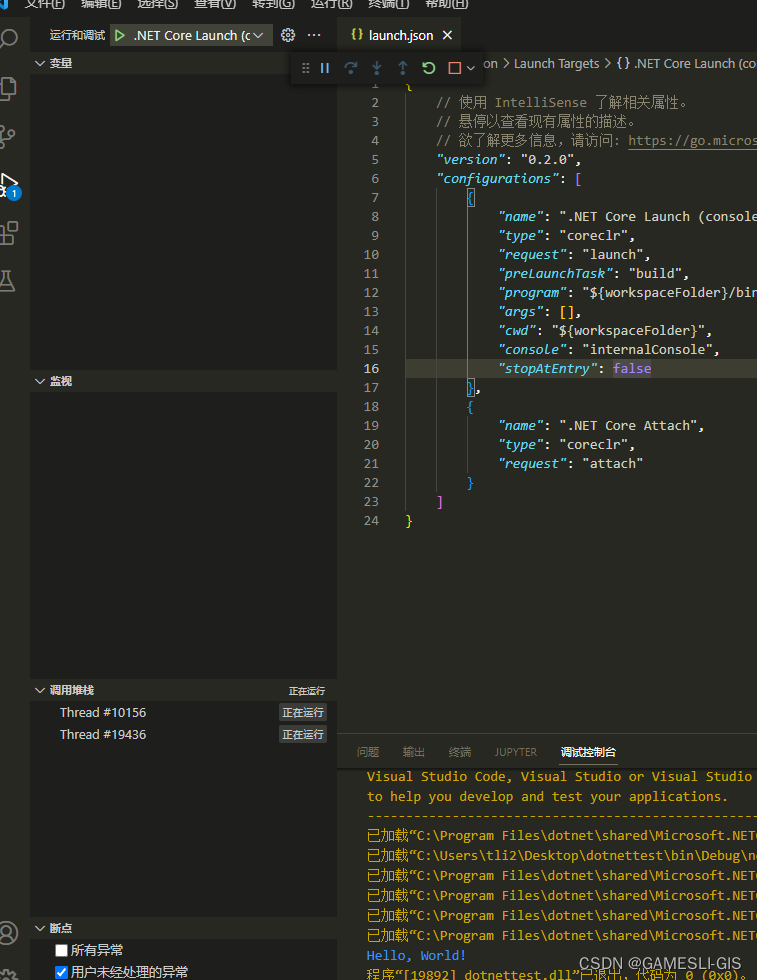The height and width of the screenshot is (980, 757).
Task: Place cursor on the false value
Action: point(632,369)
